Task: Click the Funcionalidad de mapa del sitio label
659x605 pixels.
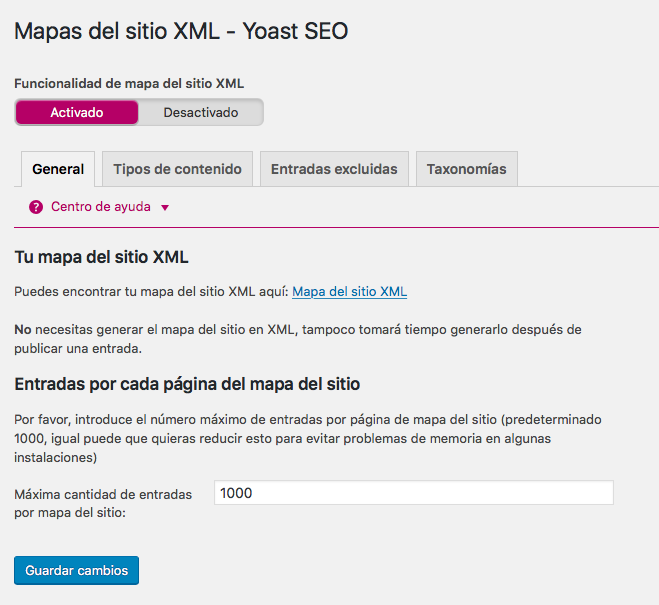Action: coord(129,83)
